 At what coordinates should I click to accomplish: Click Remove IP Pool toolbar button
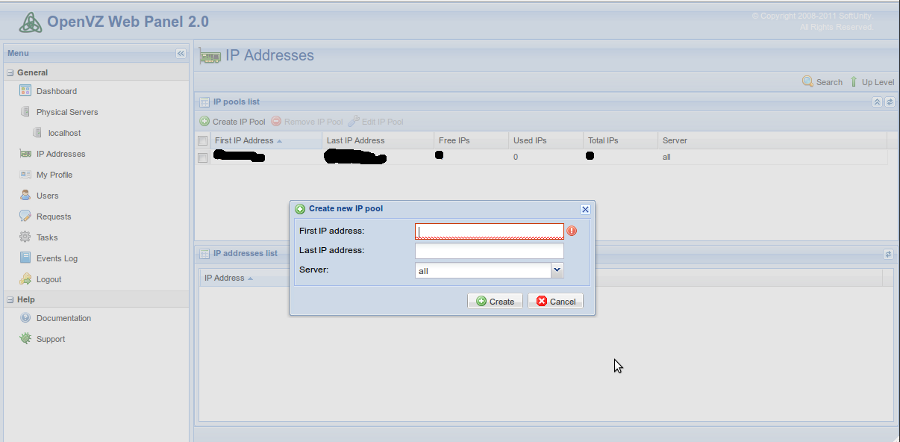(307, 122)
